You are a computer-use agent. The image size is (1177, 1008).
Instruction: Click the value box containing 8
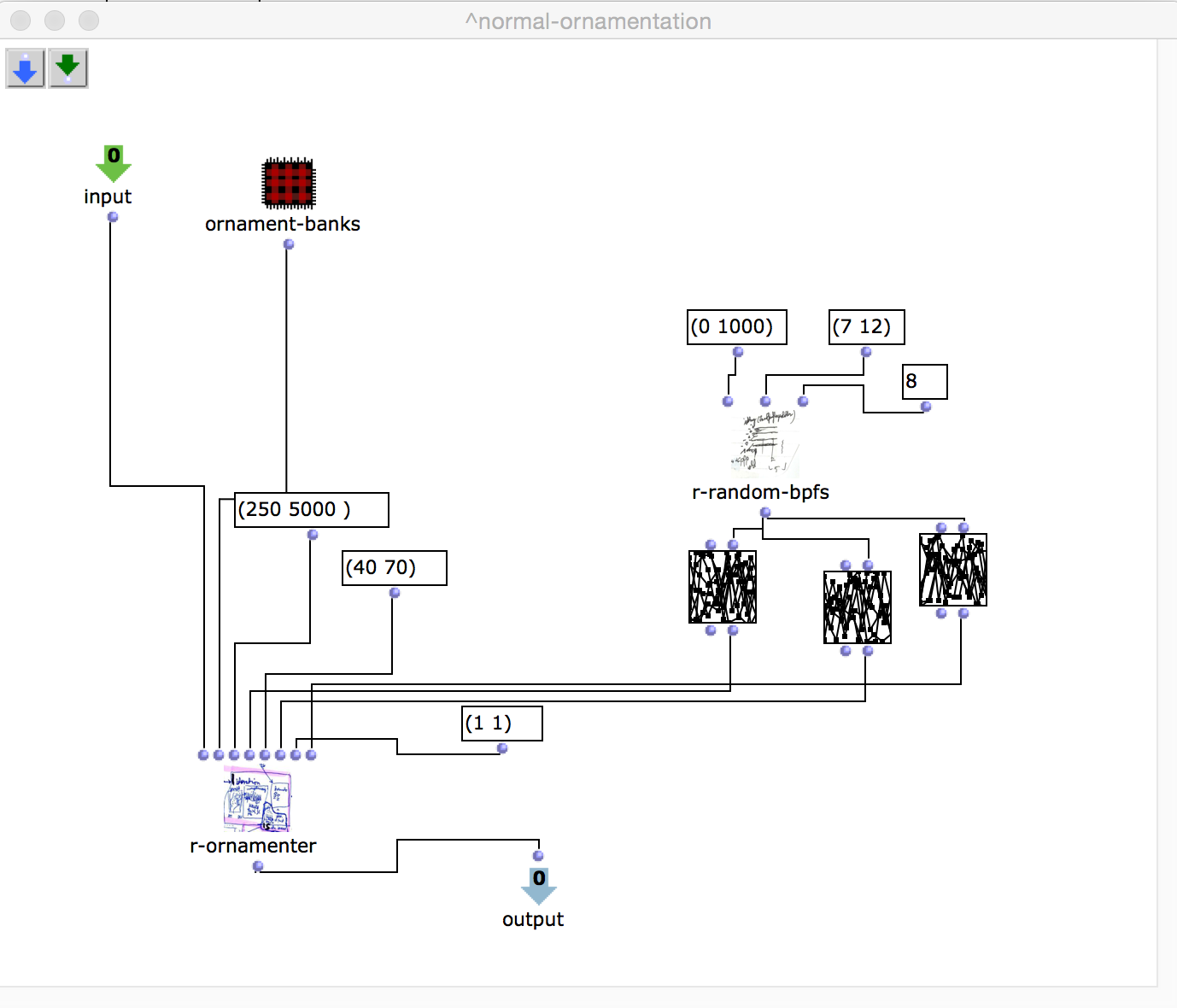pos(924,382)
